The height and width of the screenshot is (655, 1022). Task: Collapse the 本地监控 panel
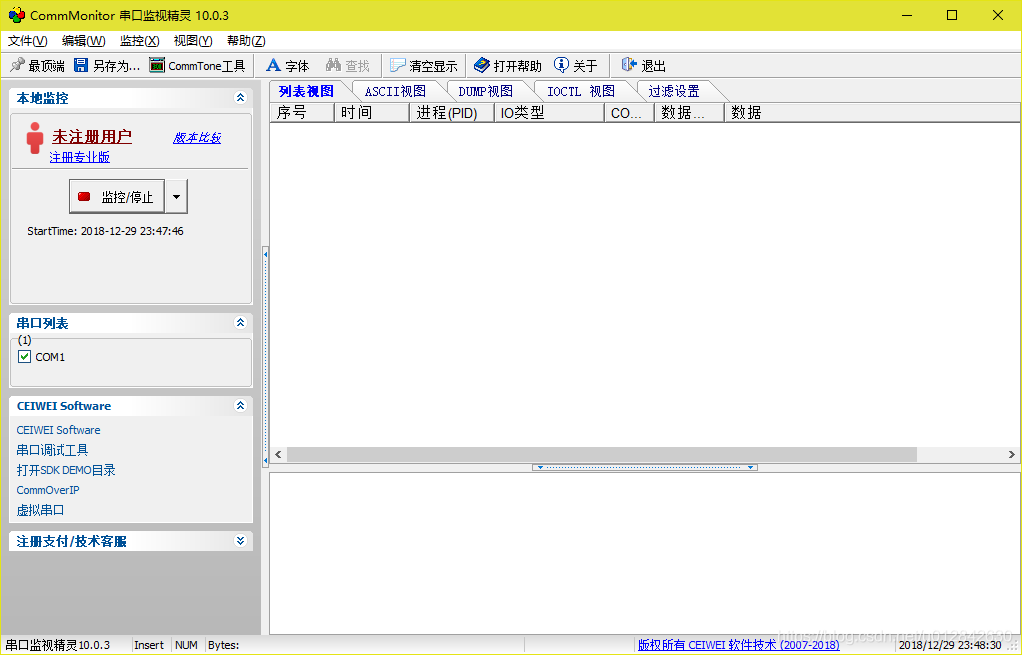[241, 98]
